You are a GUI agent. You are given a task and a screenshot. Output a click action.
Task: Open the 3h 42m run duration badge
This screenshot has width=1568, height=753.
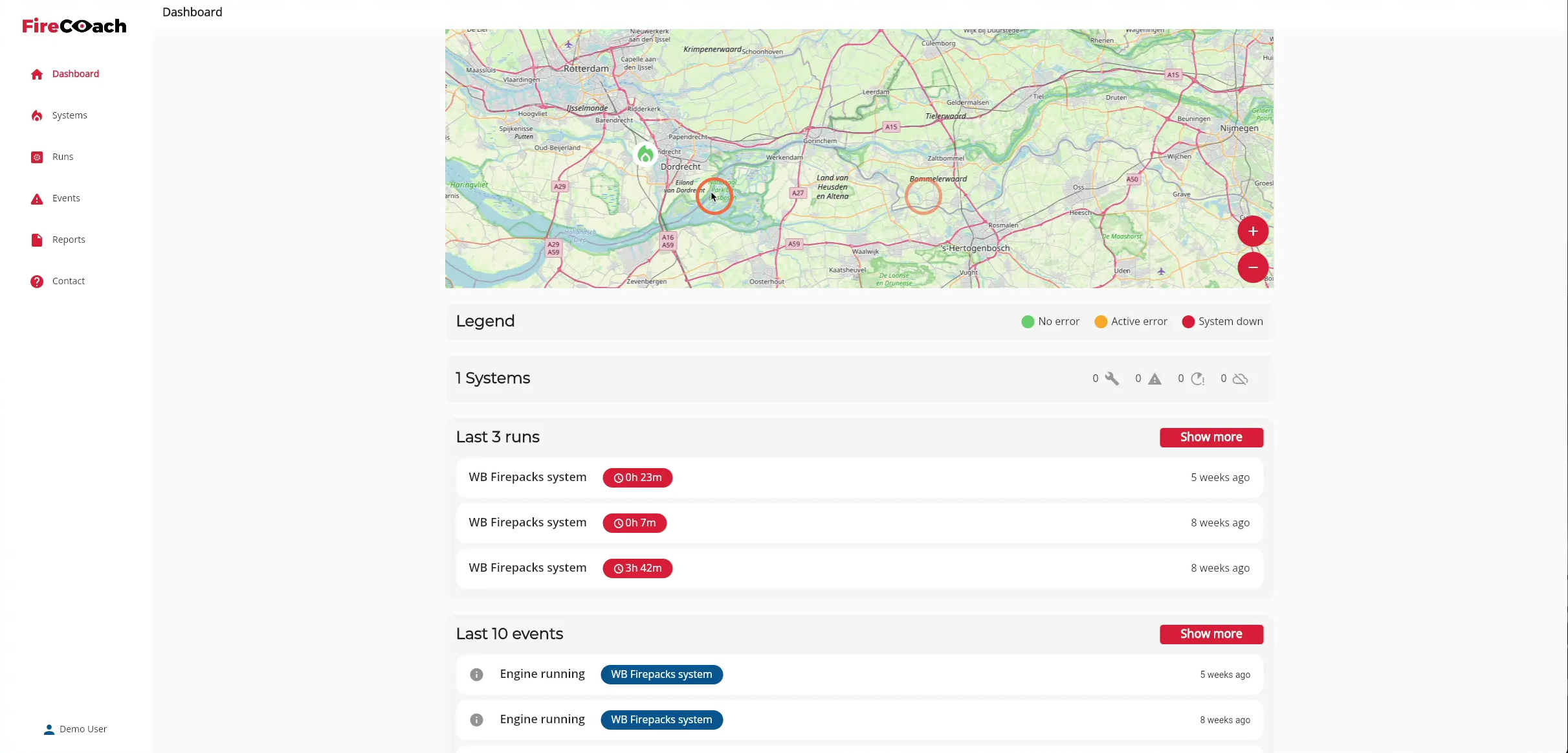point(637,568)
